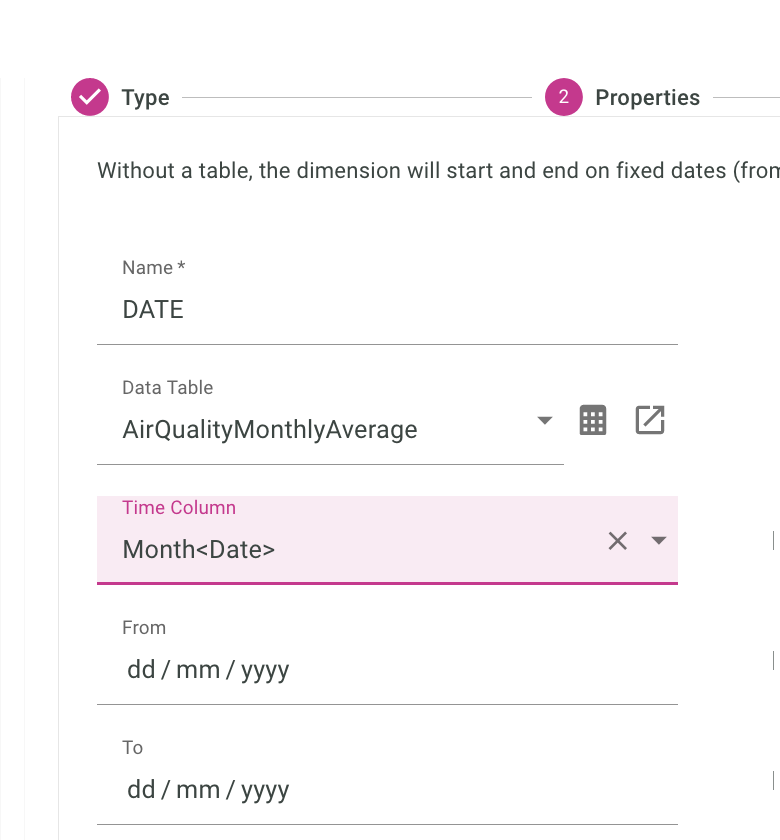
Task: Select the month part of To date
Action: (x=197, y=789)
